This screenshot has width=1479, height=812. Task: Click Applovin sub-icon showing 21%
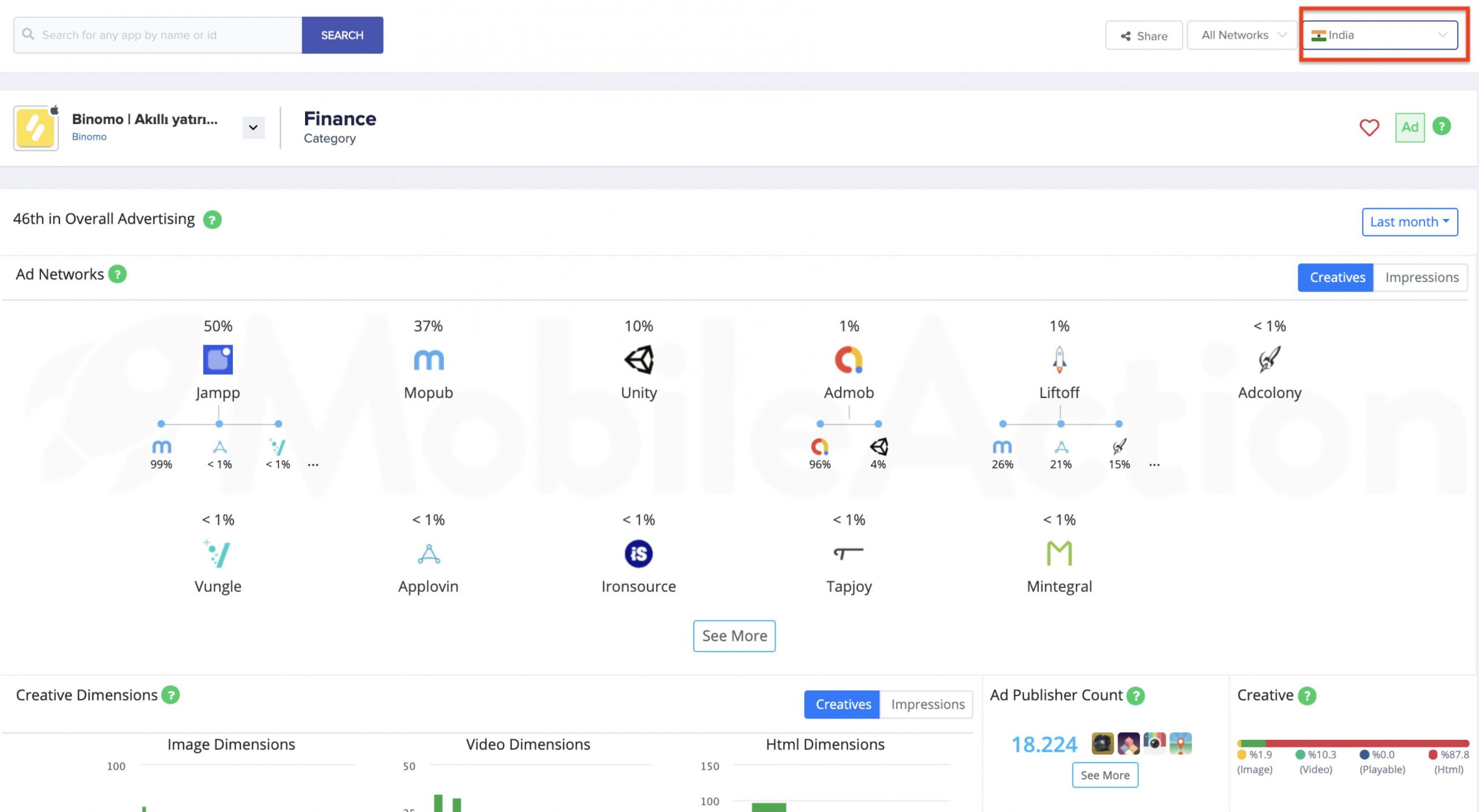pyautogui.click(x=1061, y=446)
